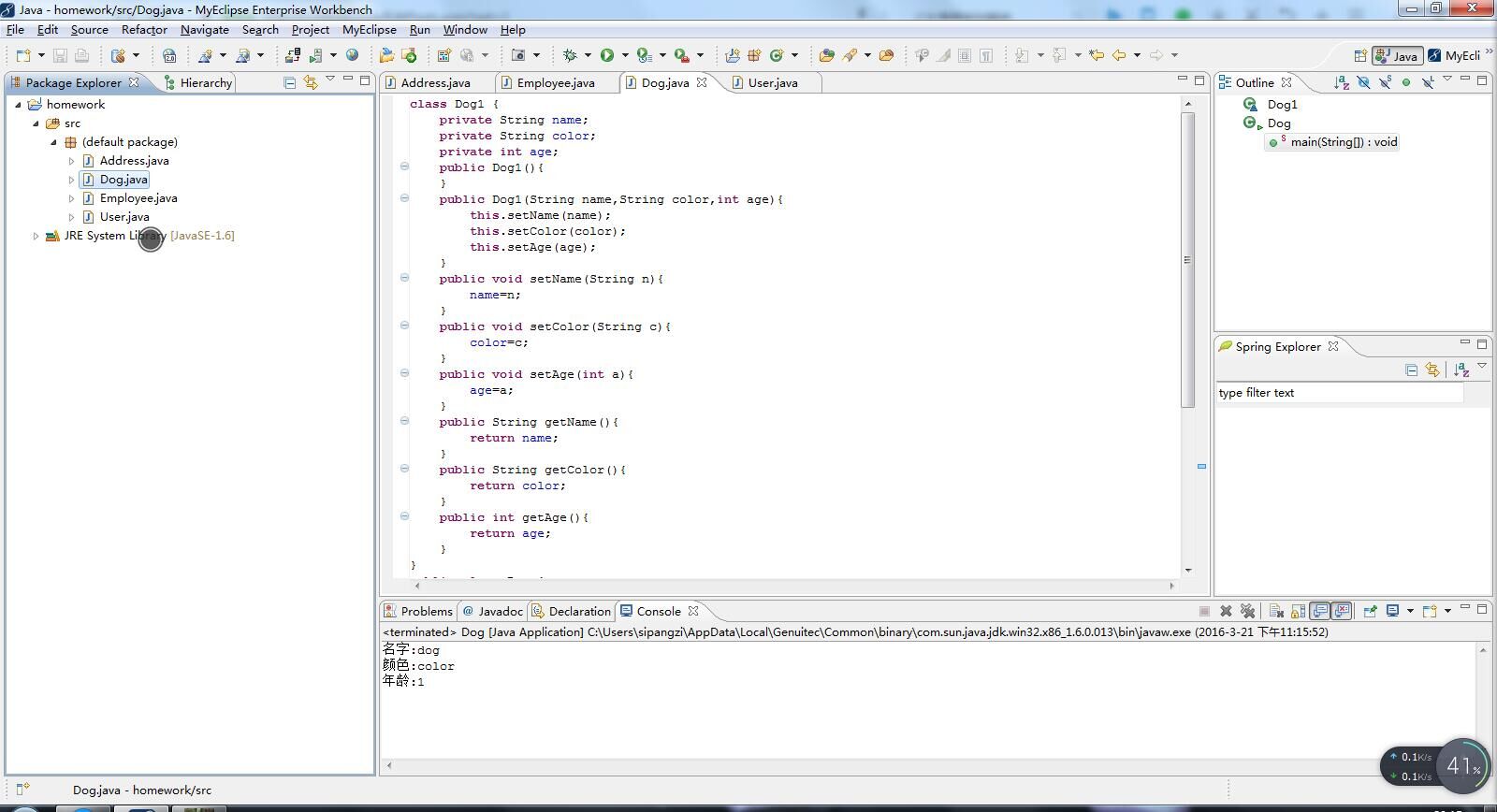Click the yellow back navigation arrow
Screen dimensions: 1497x812
pos(1118,55)
